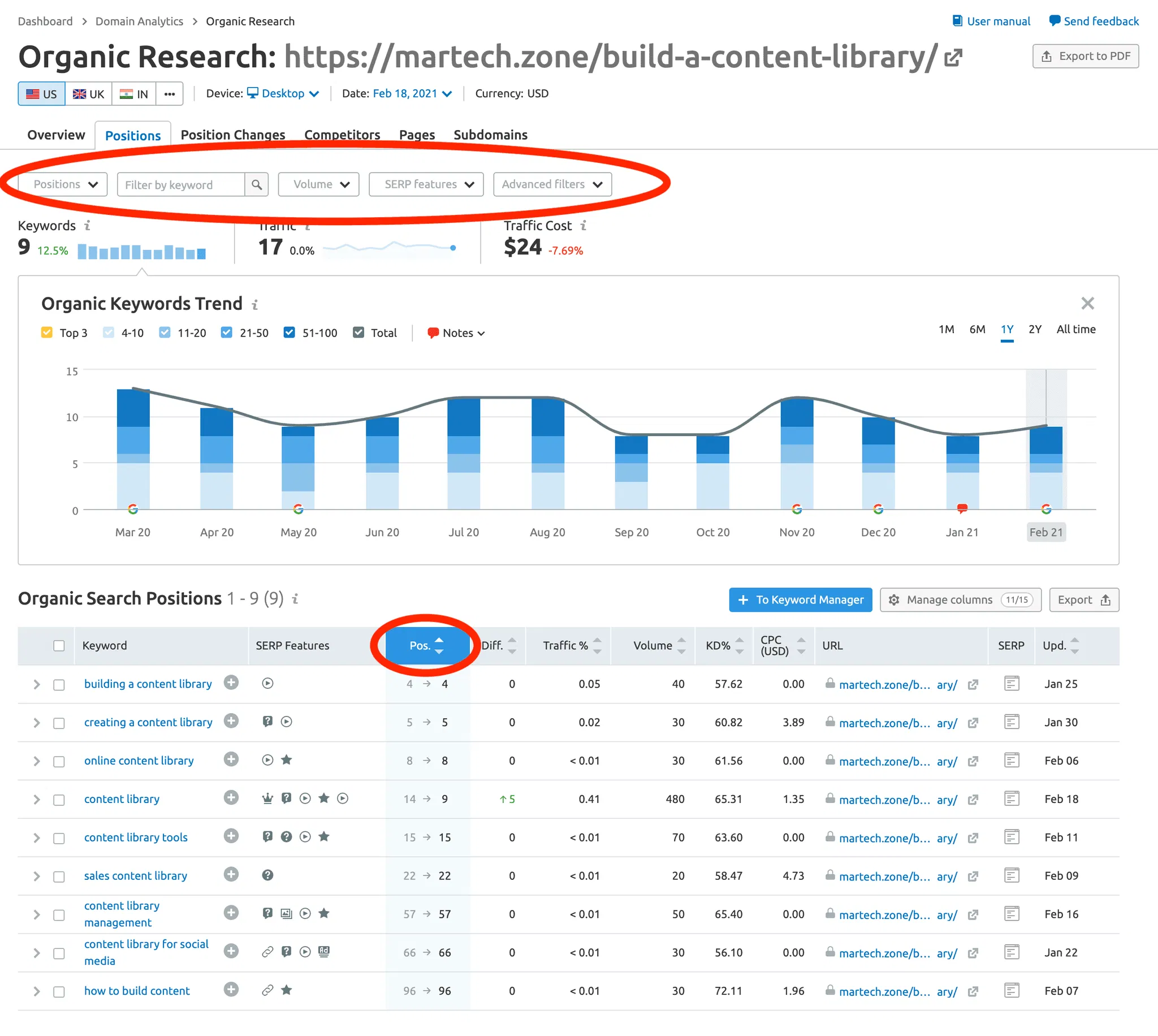
Task: Click the To Keyword Manager button
Action: click(800, 599)
